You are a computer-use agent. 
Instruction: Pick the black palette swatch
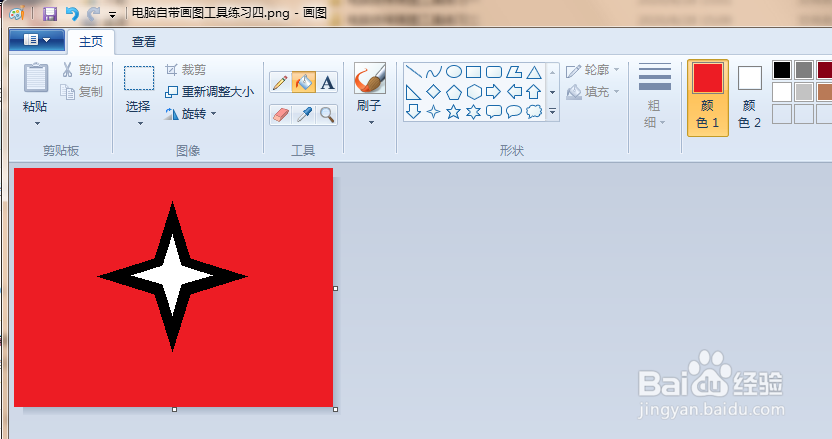pyautogui.click(x=782, y=70)
